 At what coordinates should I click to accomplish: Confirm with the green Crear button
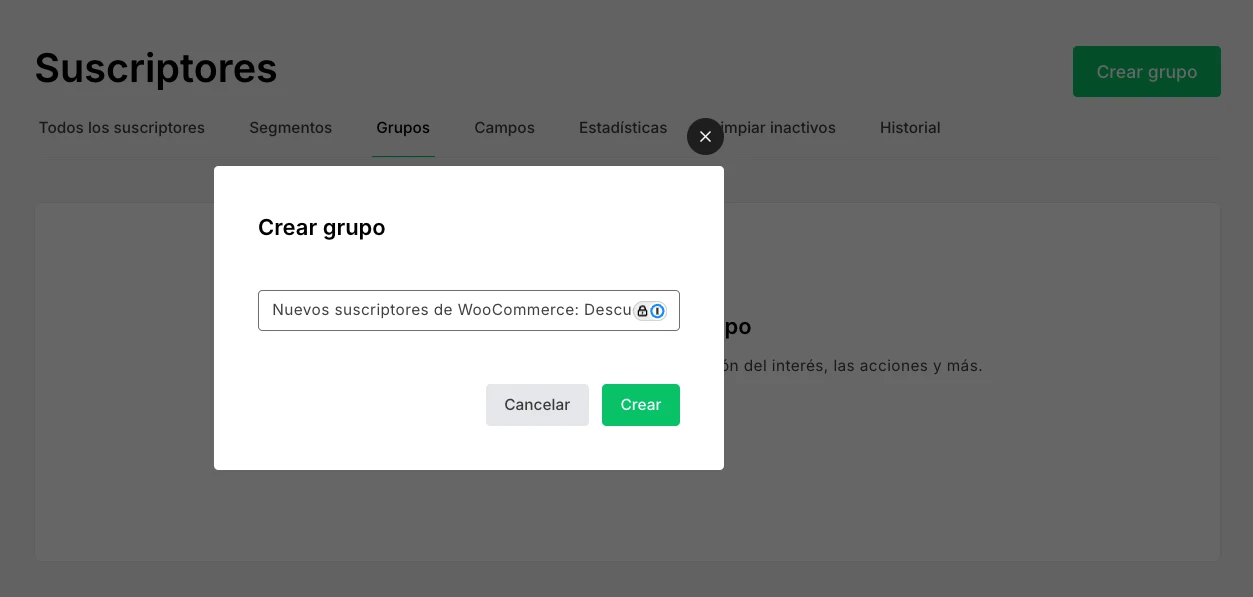click(x=640, y=405)
